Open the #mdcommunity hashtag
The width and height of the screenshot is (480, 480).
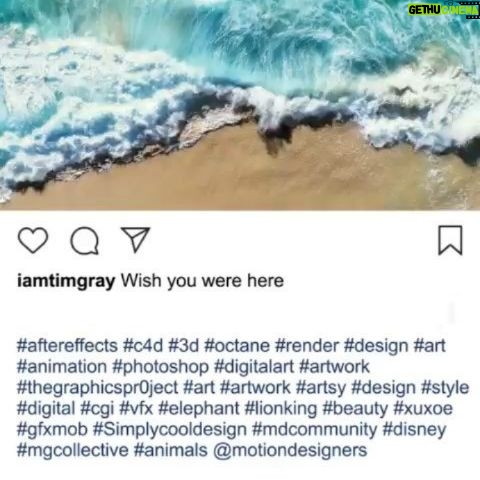314,430
